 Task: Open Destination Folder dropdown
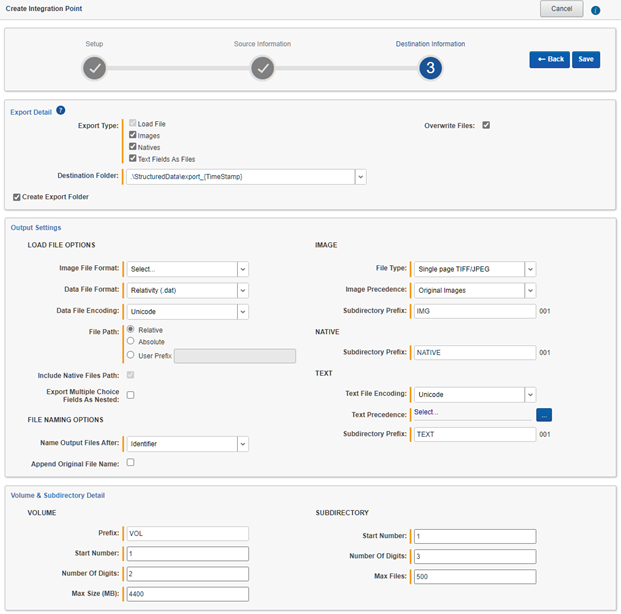click(361, 177)
